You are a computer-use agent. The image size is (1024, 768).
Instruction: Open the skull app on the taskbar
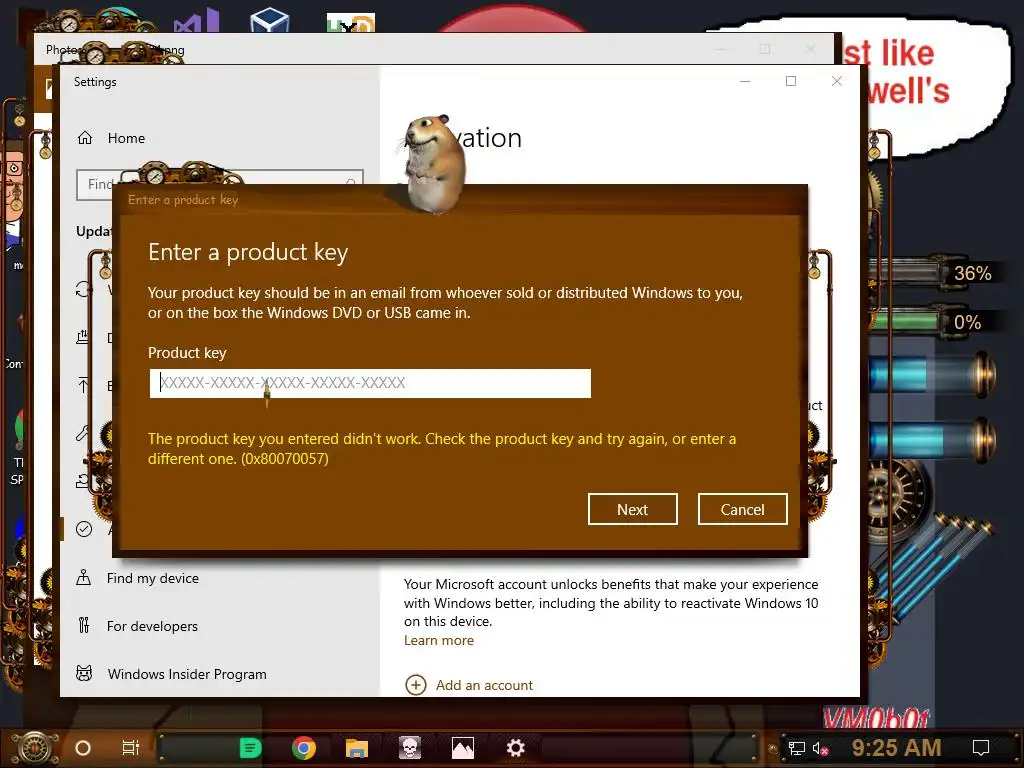click(409, 748)
